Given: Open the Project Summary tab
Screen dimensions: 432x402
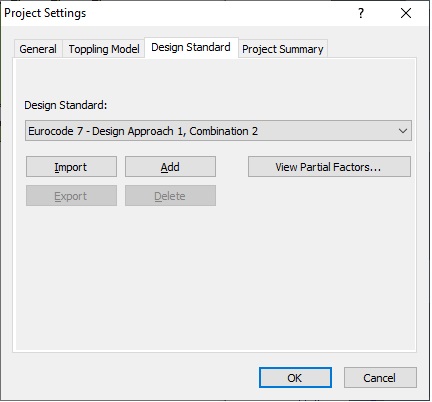Looking at the screenshot, I should tap(283, 49).
